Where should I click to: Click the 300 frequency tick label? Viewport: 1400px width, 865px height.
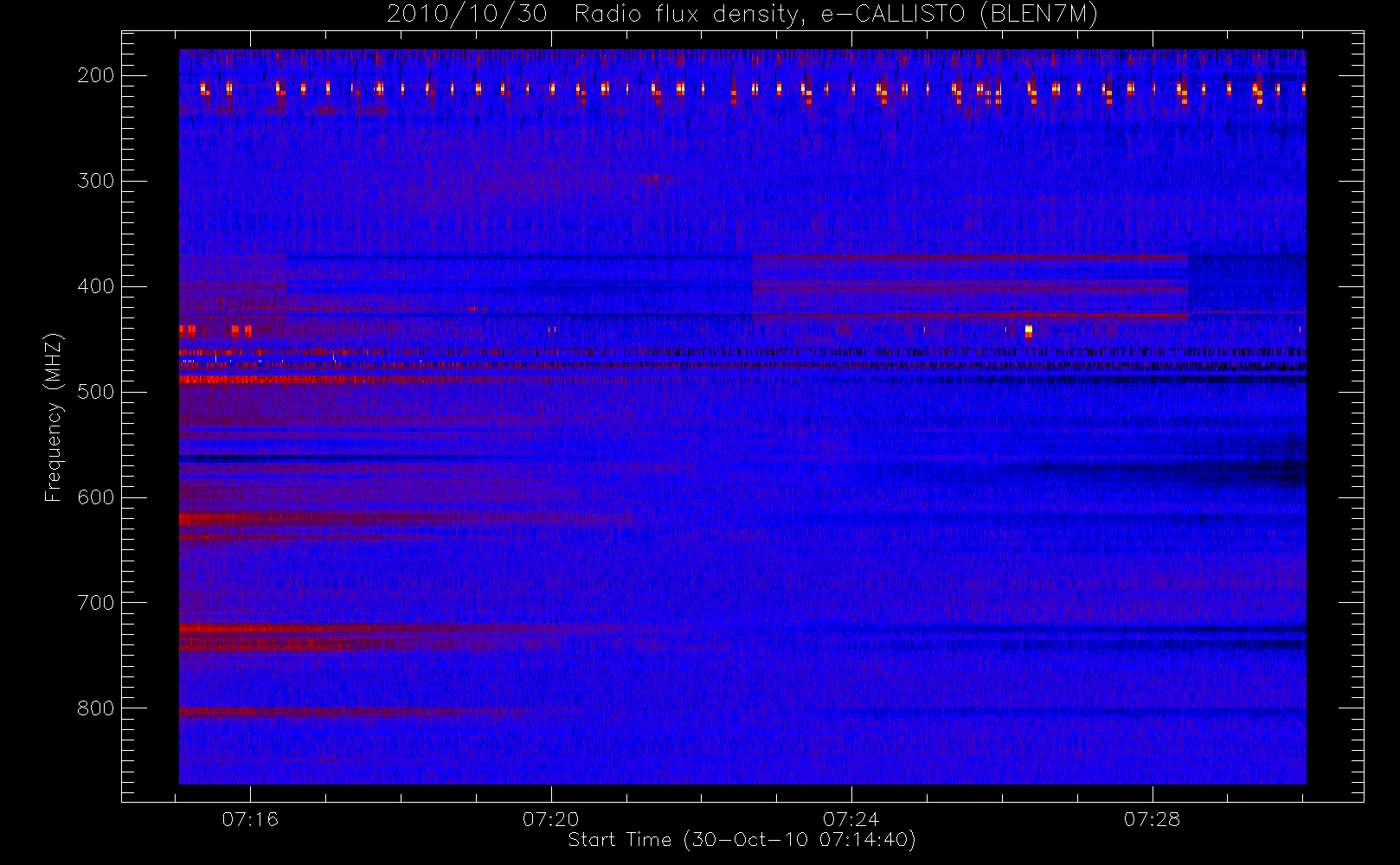pos(95,181)
